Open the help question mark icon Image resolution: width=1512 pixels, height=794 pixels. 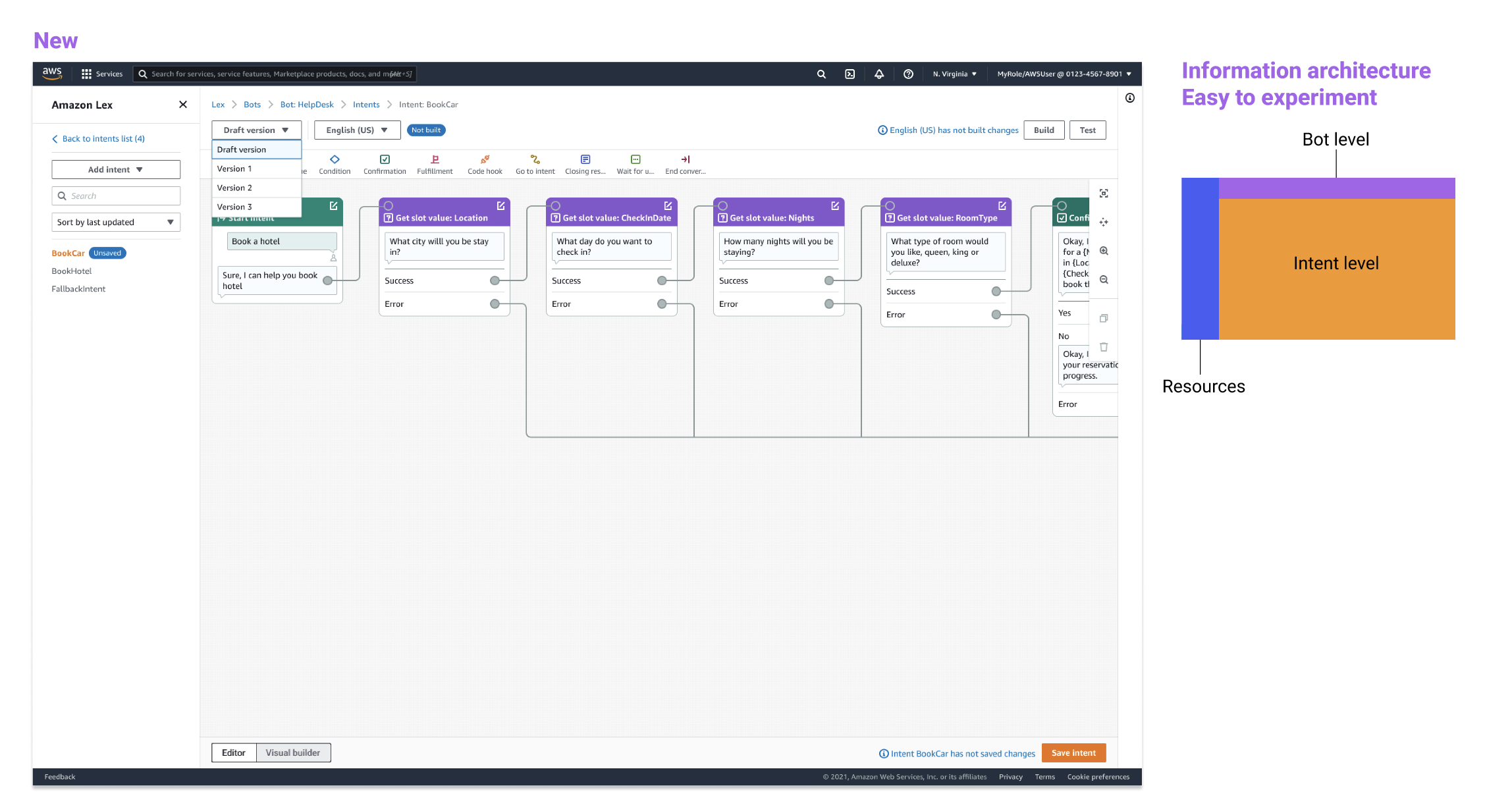click(x=908, y=74)
